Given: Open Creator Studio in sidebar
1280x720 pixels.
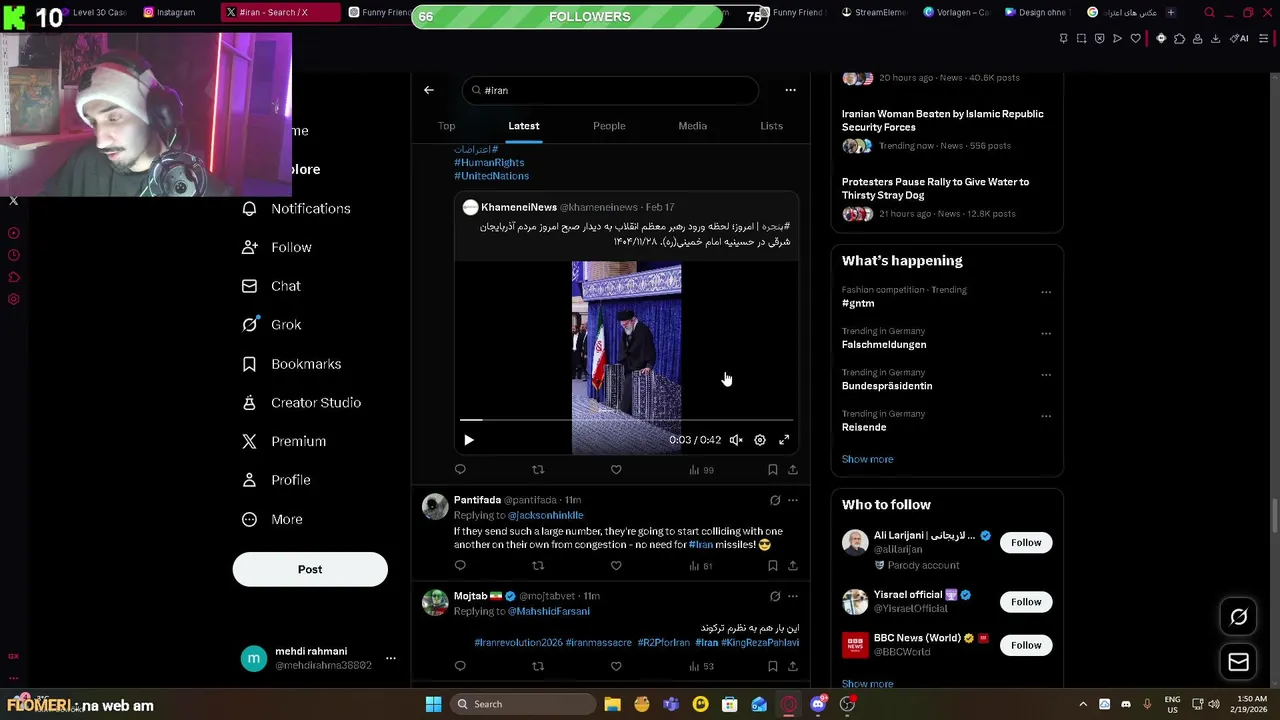Looking at the screenshot, I should tap(301, 402).
